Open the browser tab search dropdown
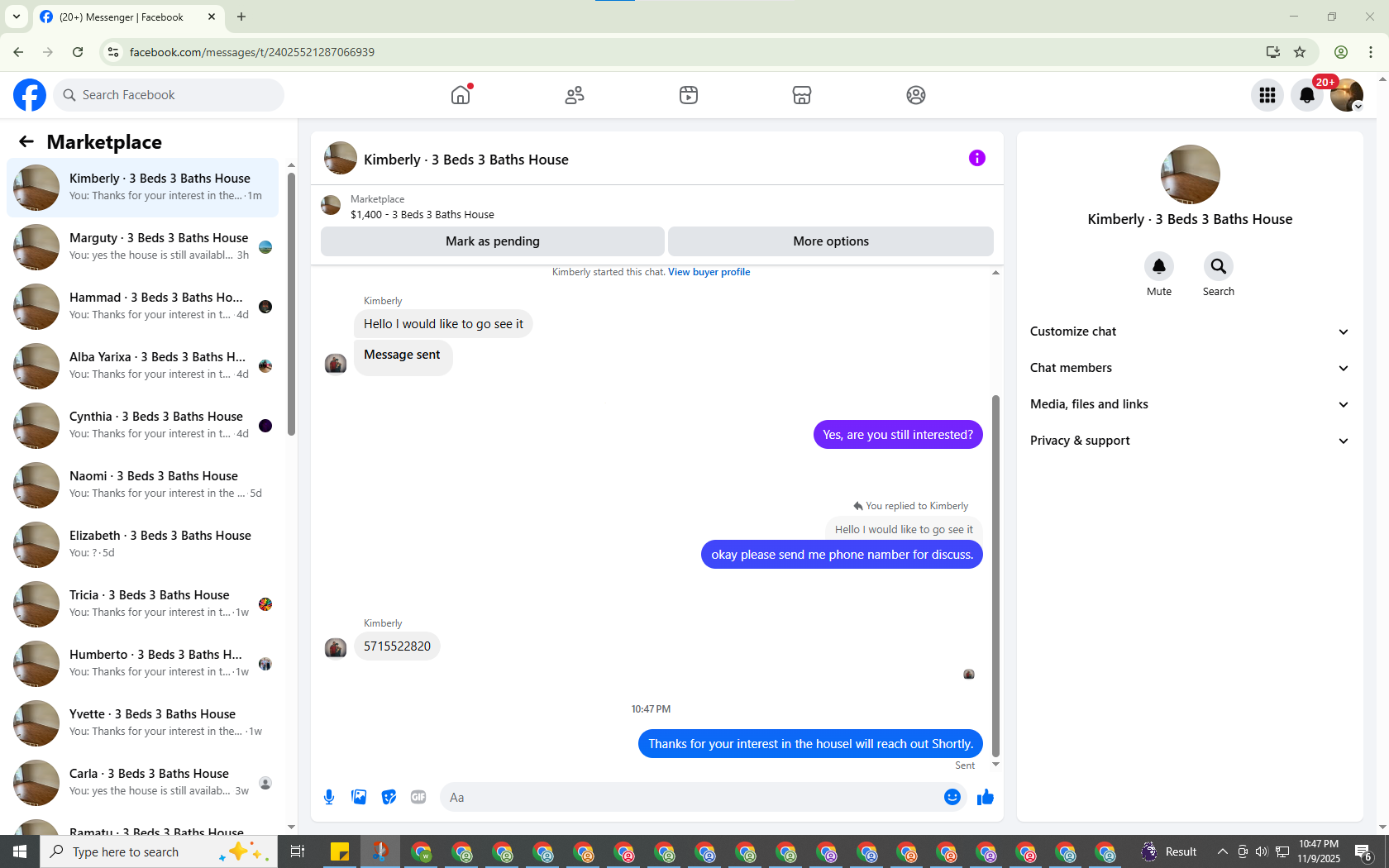This screenshot has height=868, width=1389. [17, 17]
